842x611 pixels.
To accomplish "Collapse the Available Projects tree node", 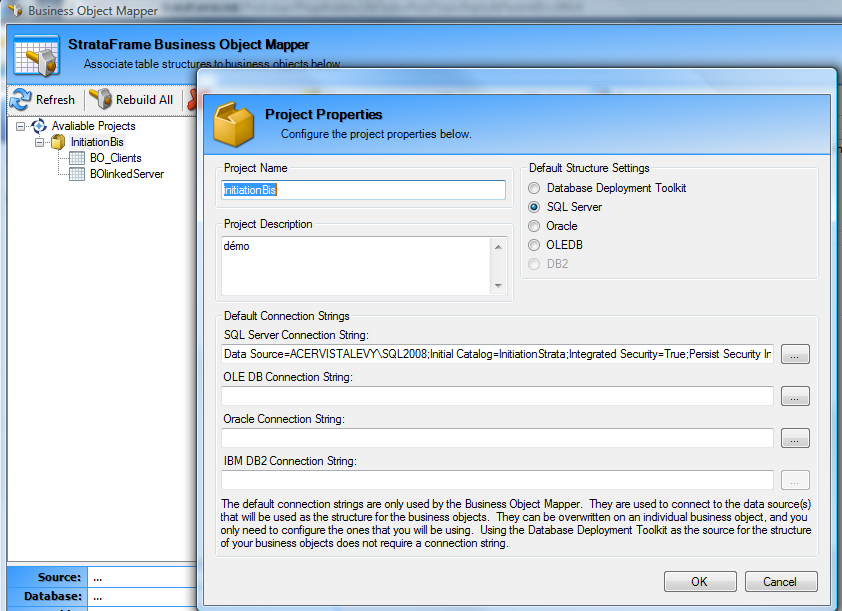I will click(21, 126).
